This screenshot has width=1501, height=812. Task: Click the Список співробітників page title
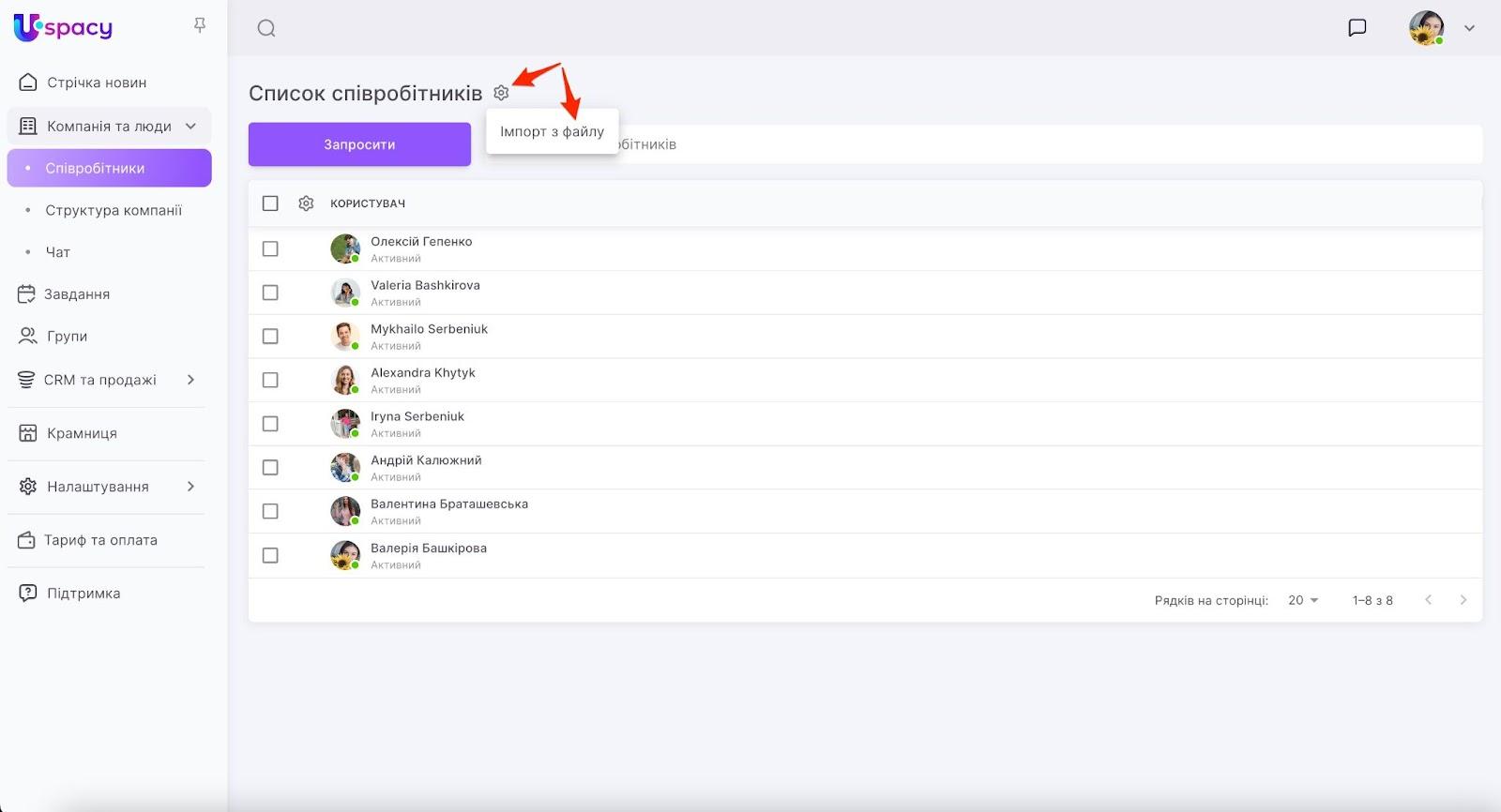(365, 94)
